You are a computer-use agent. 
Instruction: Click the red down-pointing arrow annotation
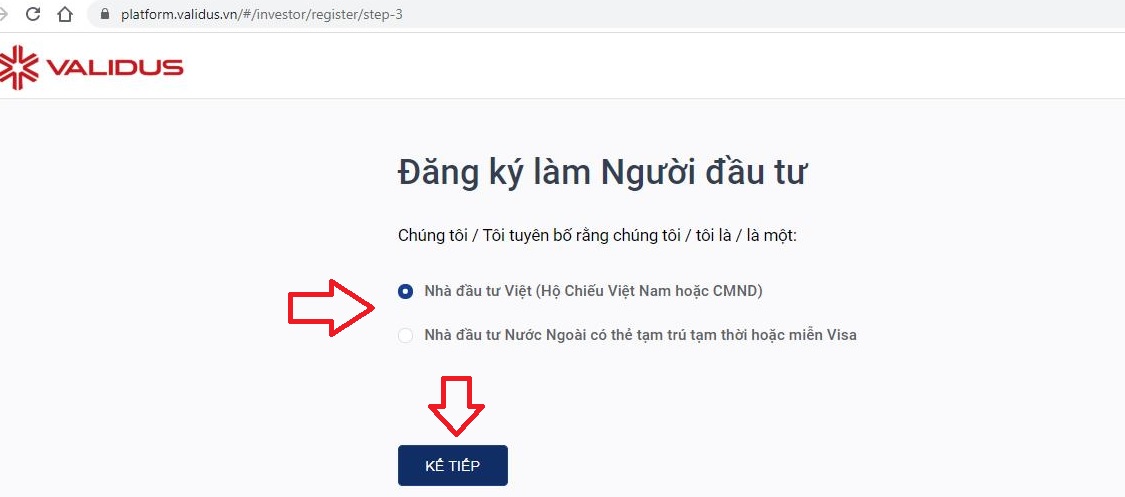point(456,406)
